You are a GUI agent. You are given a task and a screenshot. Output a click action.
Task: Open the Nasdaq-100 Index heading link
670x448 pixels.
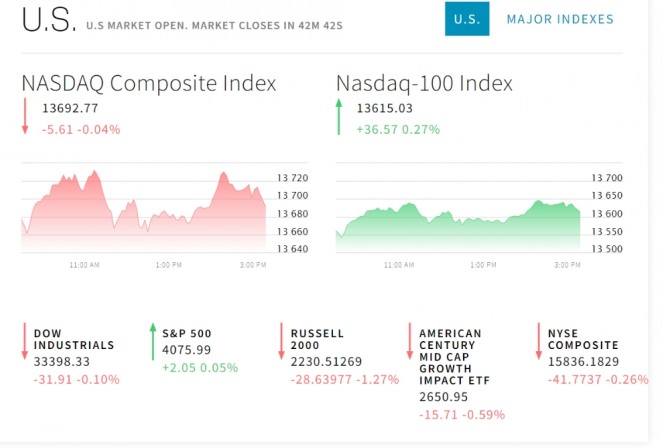click(424, 83)
